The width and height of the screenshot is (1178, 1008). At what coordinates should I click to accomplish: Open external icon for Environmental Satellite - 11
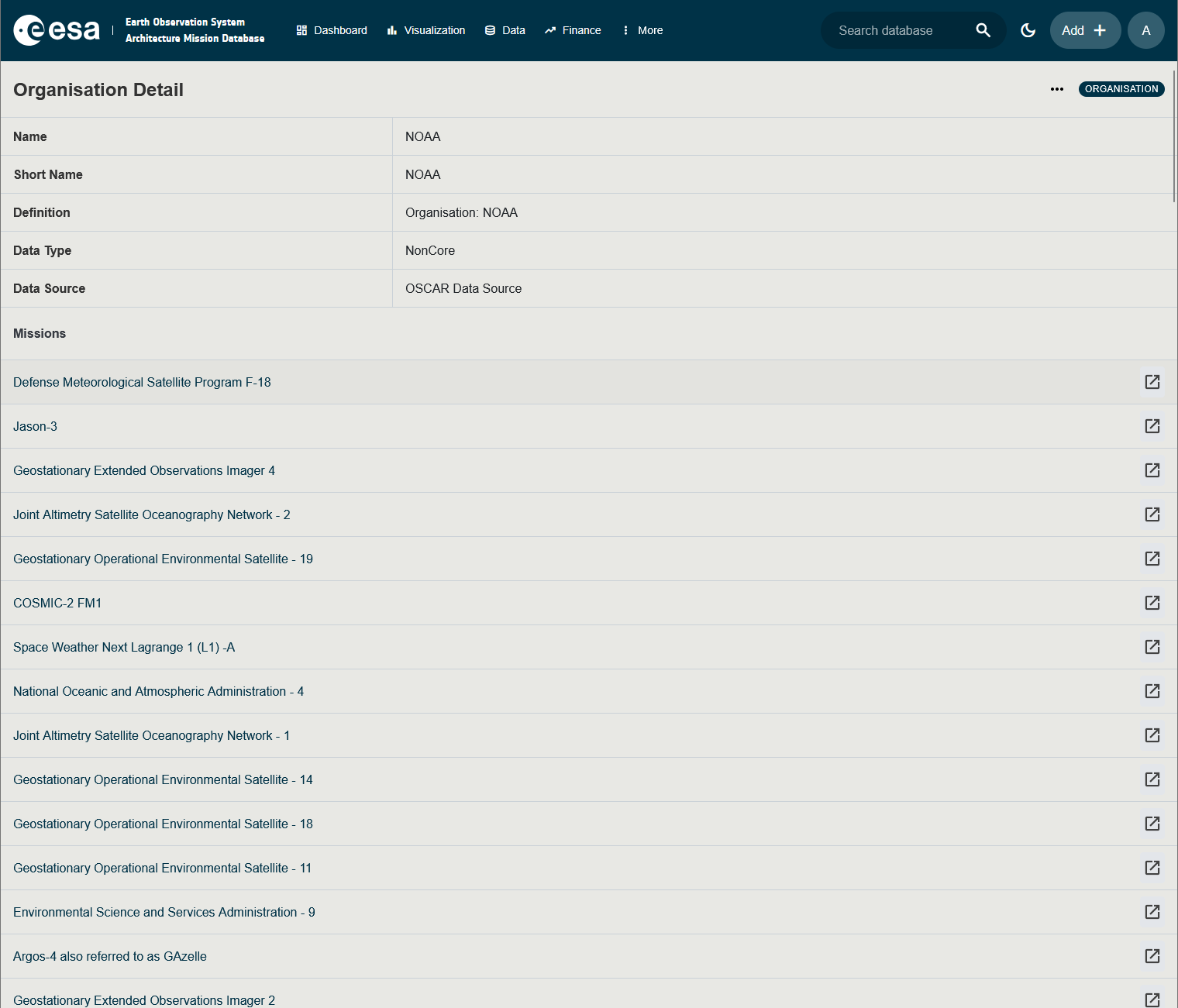click(x=1152, y=868)
